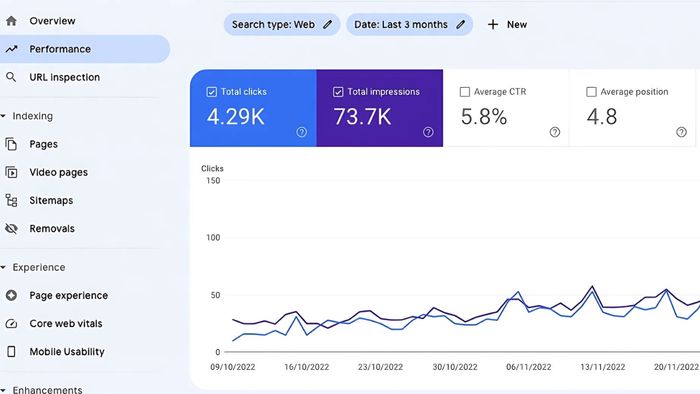Image resolution: width=700 pixels, height=394 pixels.
Task: Open the Video pages report
Action: click(58, 172)
